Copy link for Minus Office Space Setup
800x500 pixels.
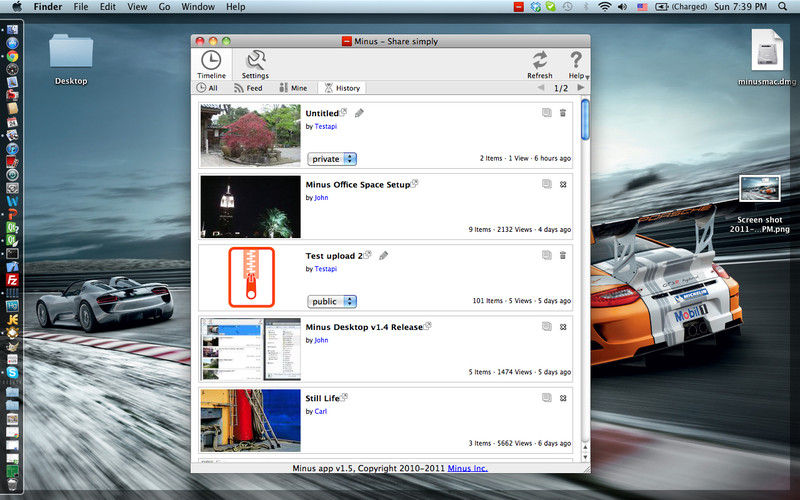[546, 184]
